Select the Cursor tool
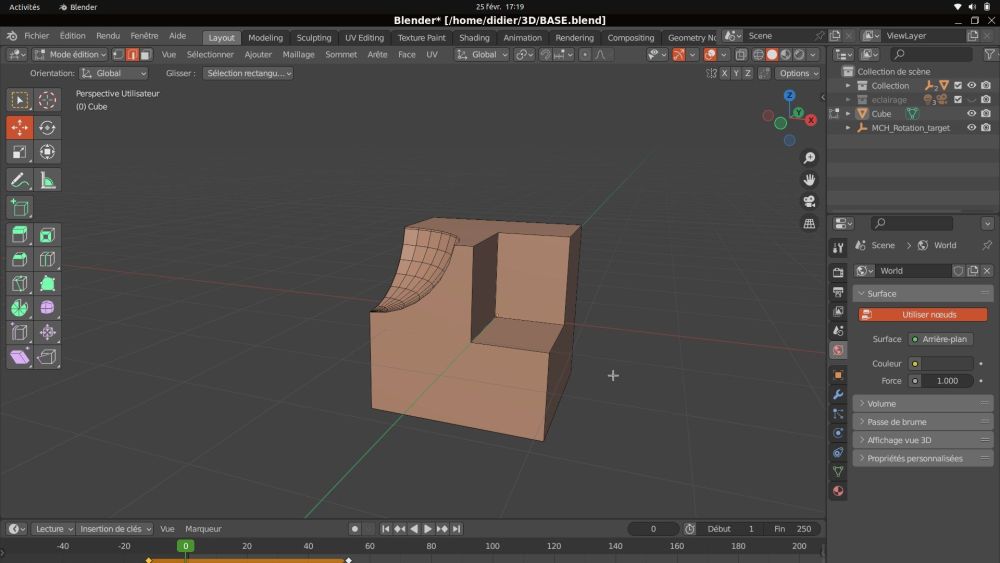The image size is (1000, 563). [x=47, y=99]
